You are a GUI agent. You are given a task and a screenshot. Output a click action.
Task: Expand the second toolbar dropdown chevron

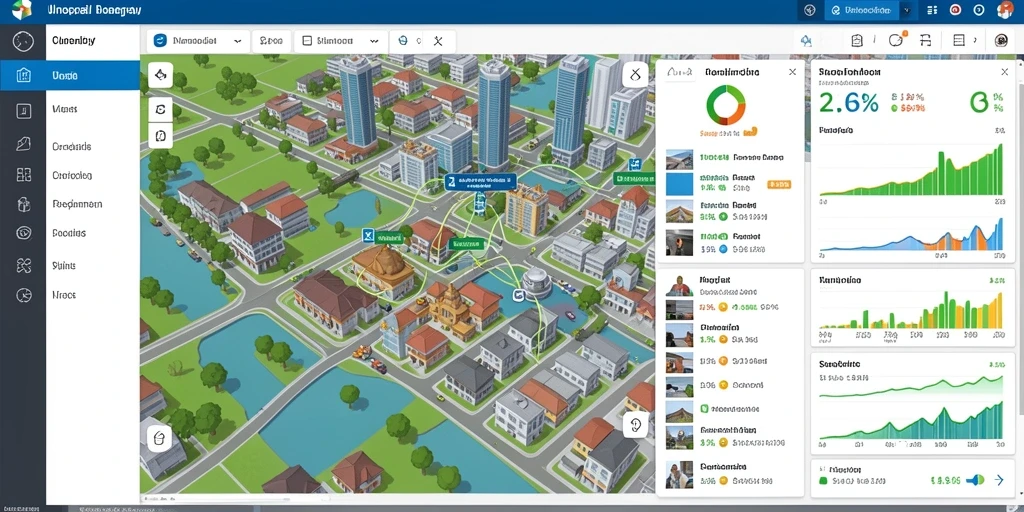[x=374, y=40]
